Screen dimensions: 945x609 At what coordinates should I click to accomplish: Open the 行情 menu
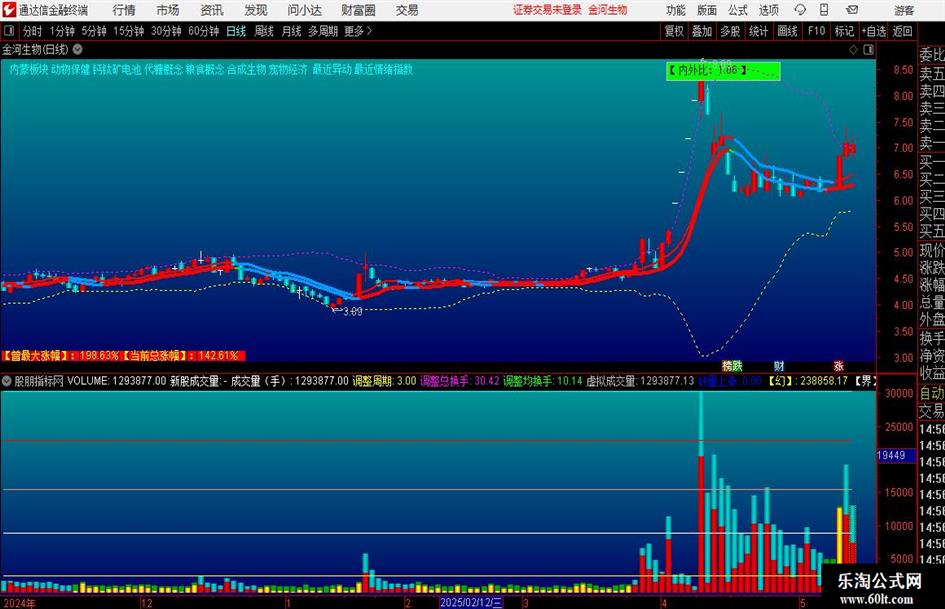124,10
